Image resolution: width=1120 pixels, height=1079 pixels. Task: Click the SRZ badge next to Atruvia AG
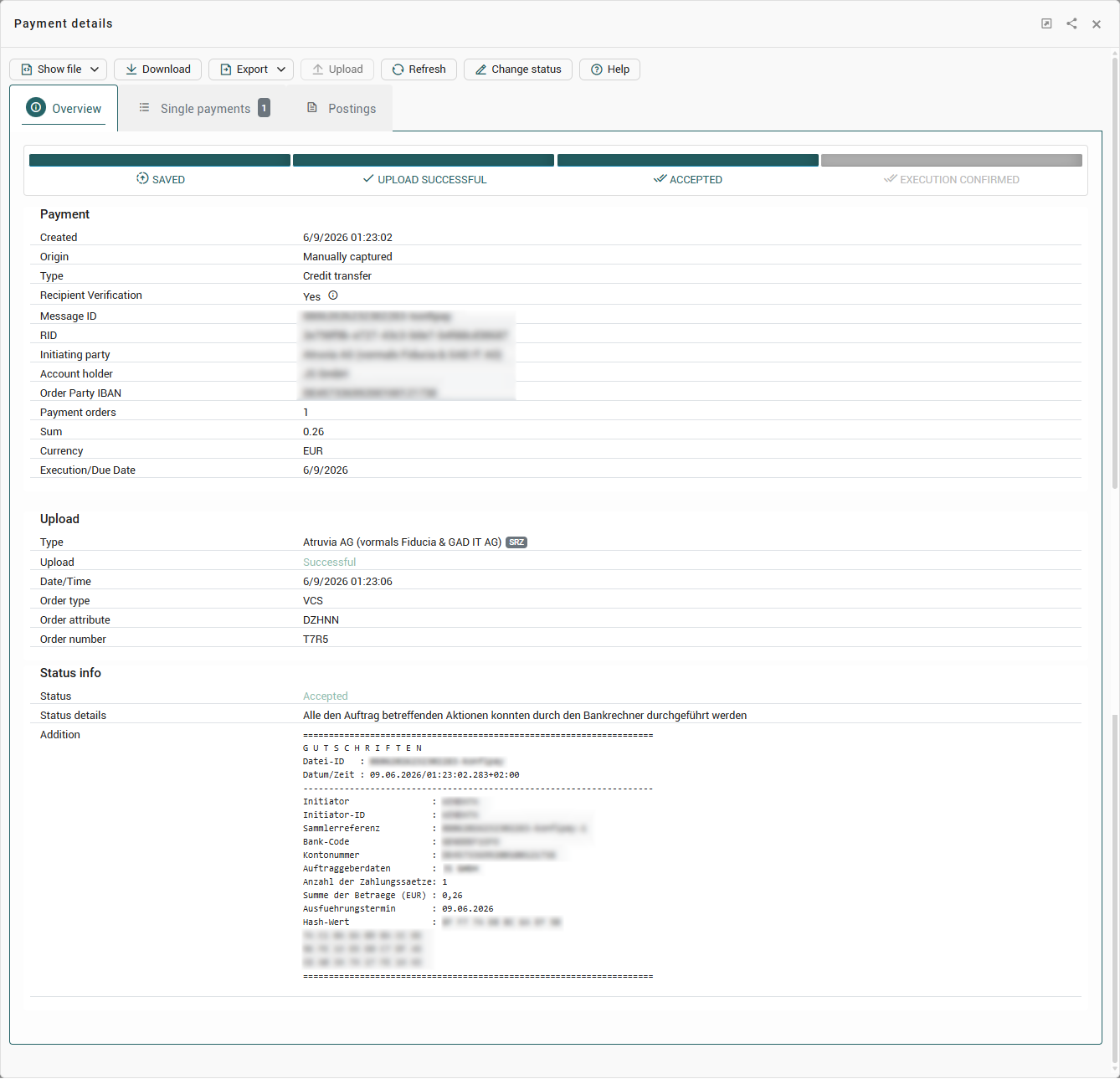click(516, 542)
